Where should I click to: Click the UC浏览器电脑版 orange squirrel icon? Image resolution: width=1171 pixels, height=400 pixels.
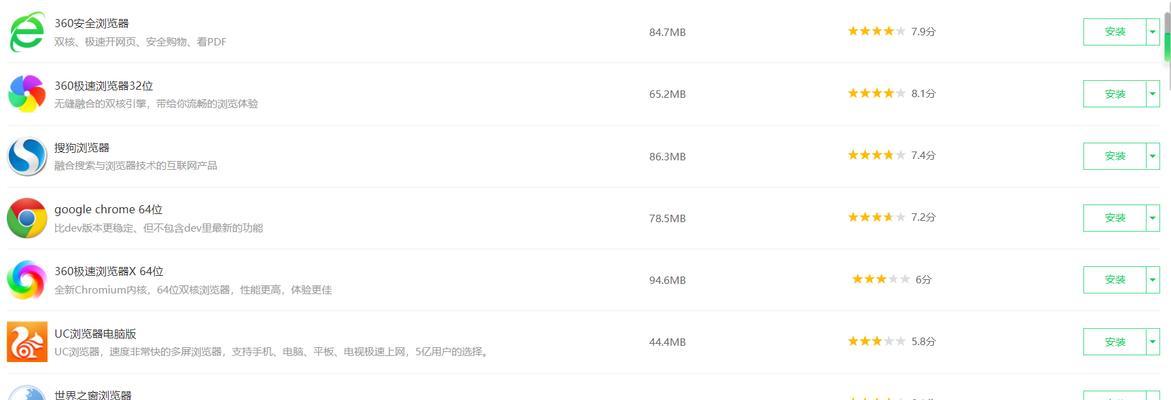pos(27,342)
